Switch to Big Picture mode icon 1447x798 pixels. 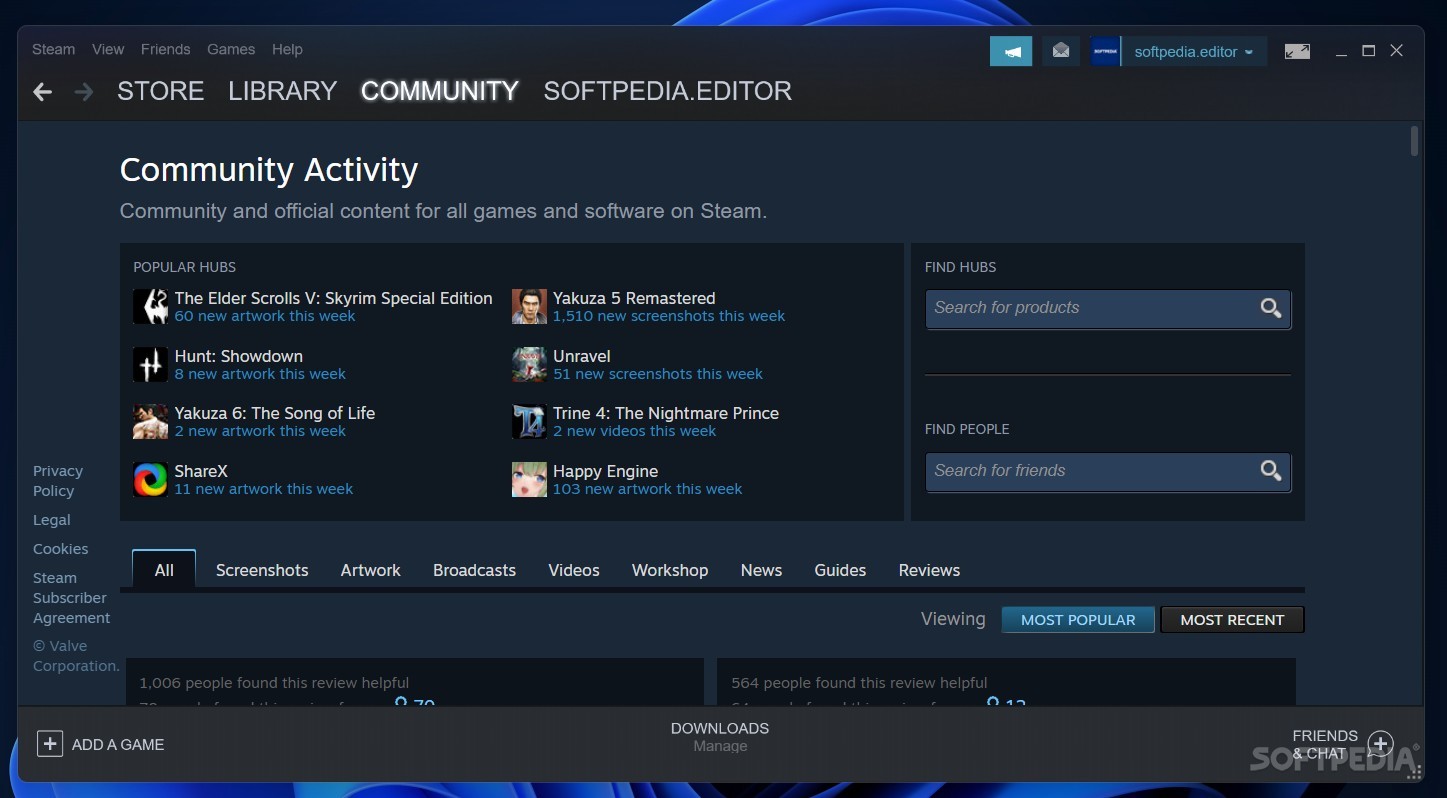1297,51
